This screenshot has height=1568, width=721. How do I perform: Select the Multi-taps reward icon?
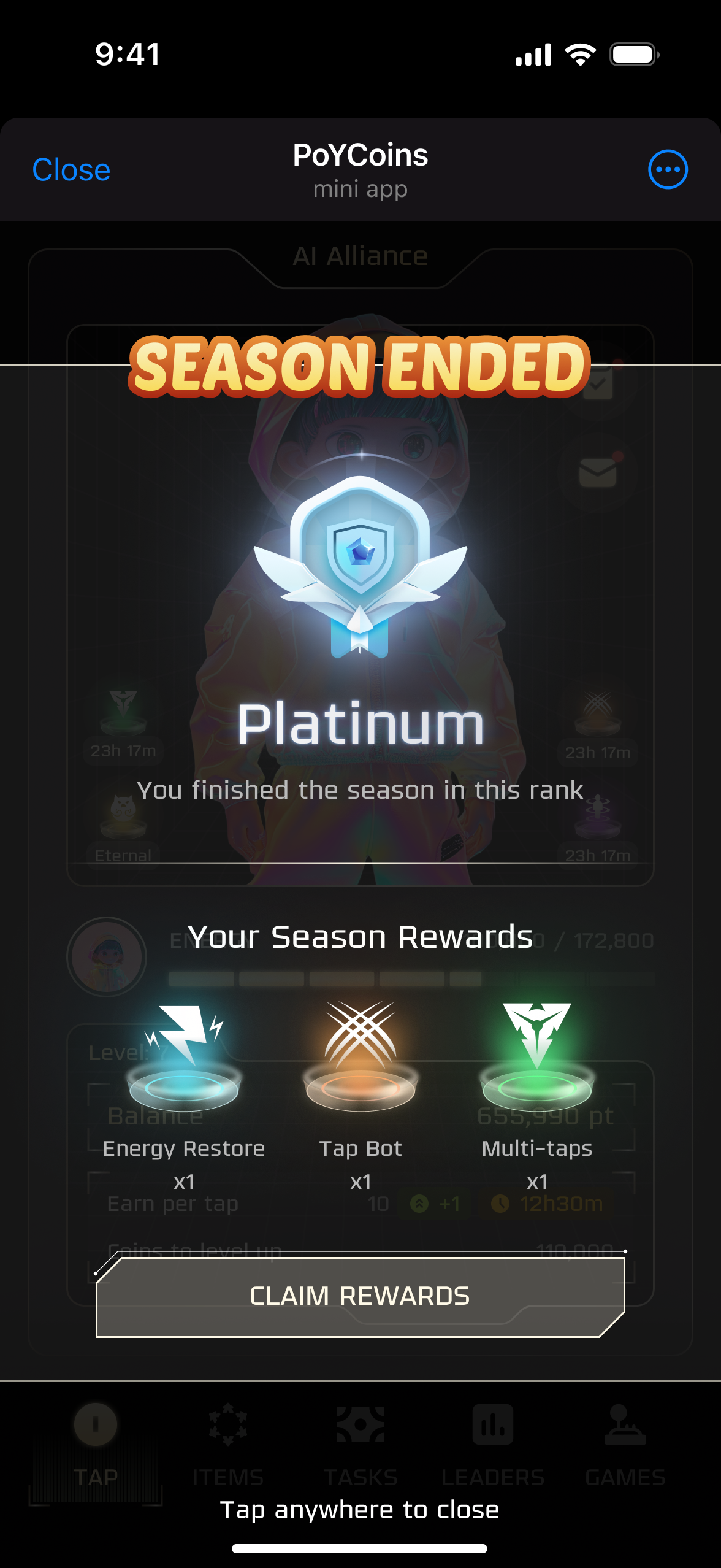(537, 1056)
